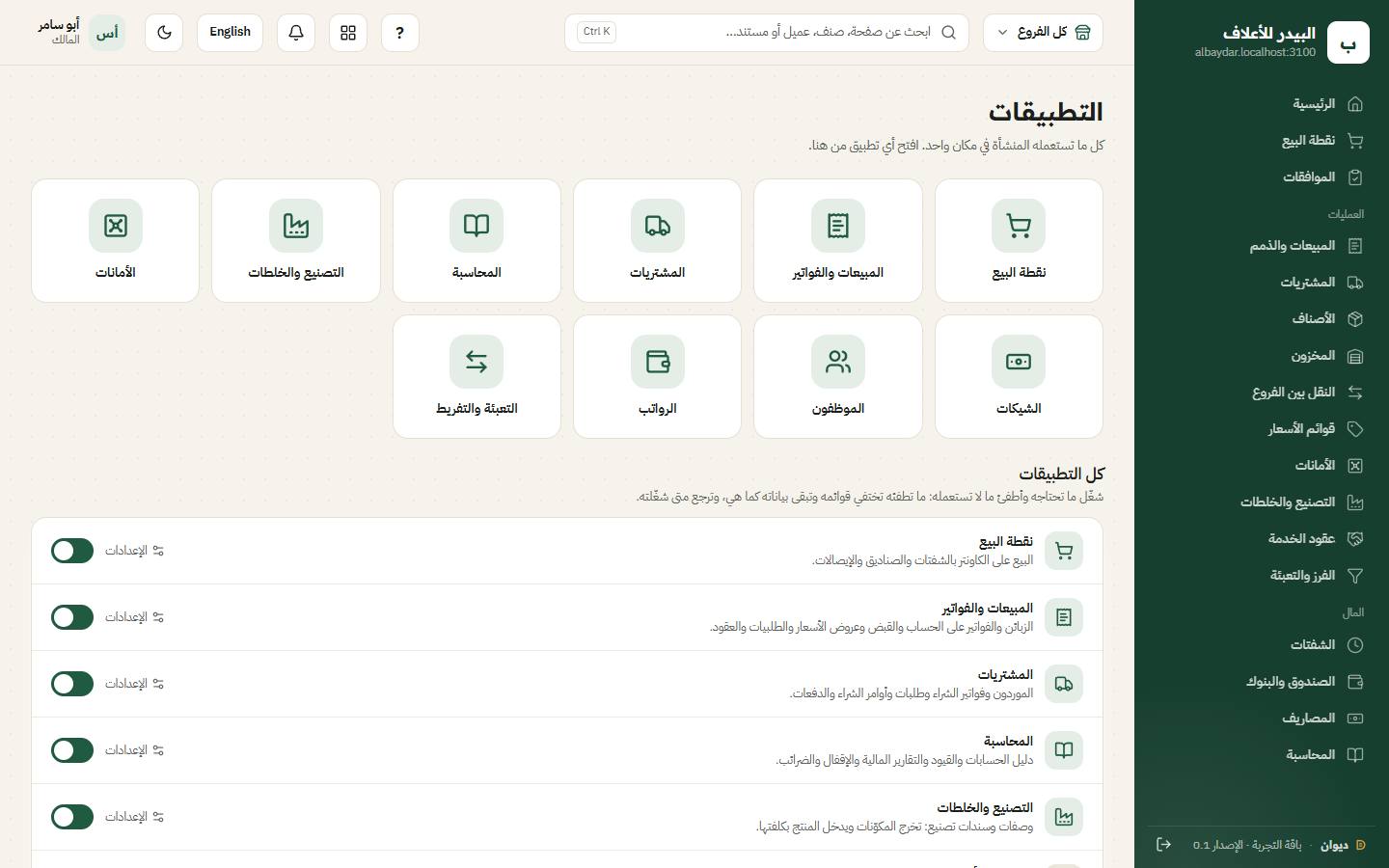Open الإعدادات for المحاسبة row
The width and height of the screenshot is (1389, 868).
click(134, 750)
